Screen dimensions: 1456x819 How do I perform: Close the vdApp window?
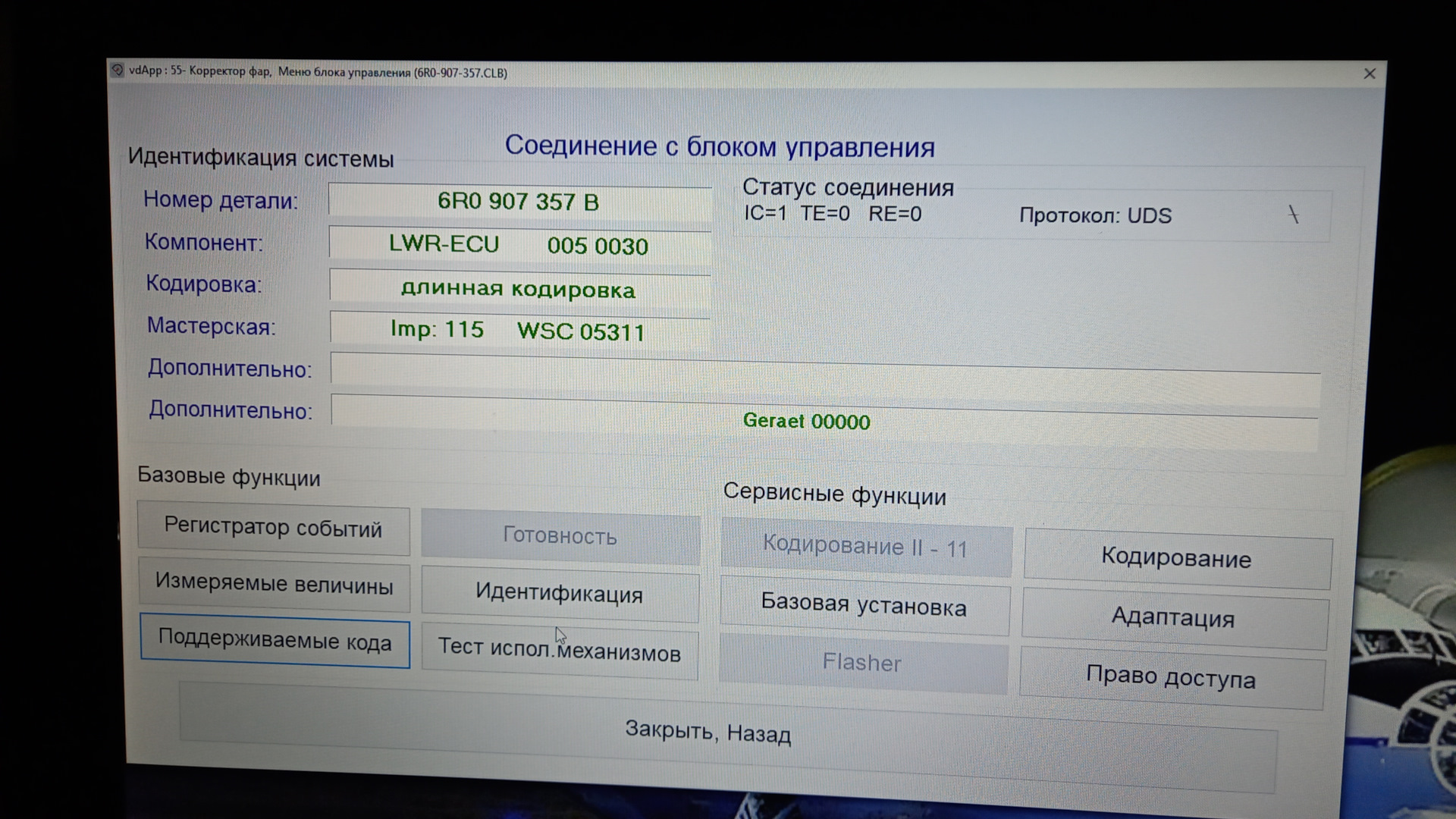click(1370, 74)
